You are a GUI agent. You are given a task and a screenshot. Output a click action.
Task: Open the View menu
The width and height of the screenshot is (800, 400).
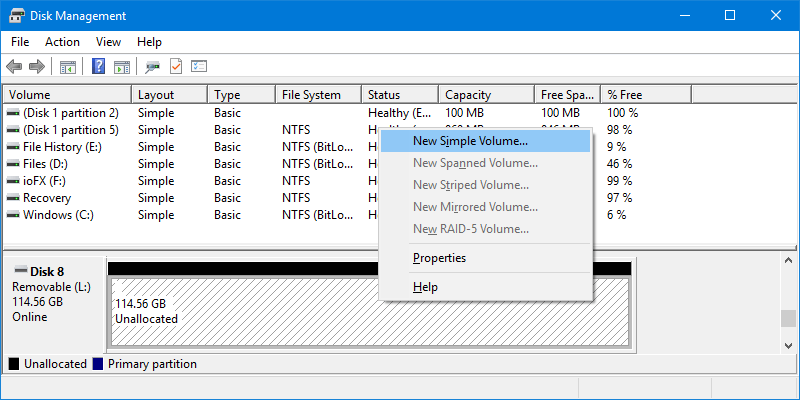pos(108,42)
